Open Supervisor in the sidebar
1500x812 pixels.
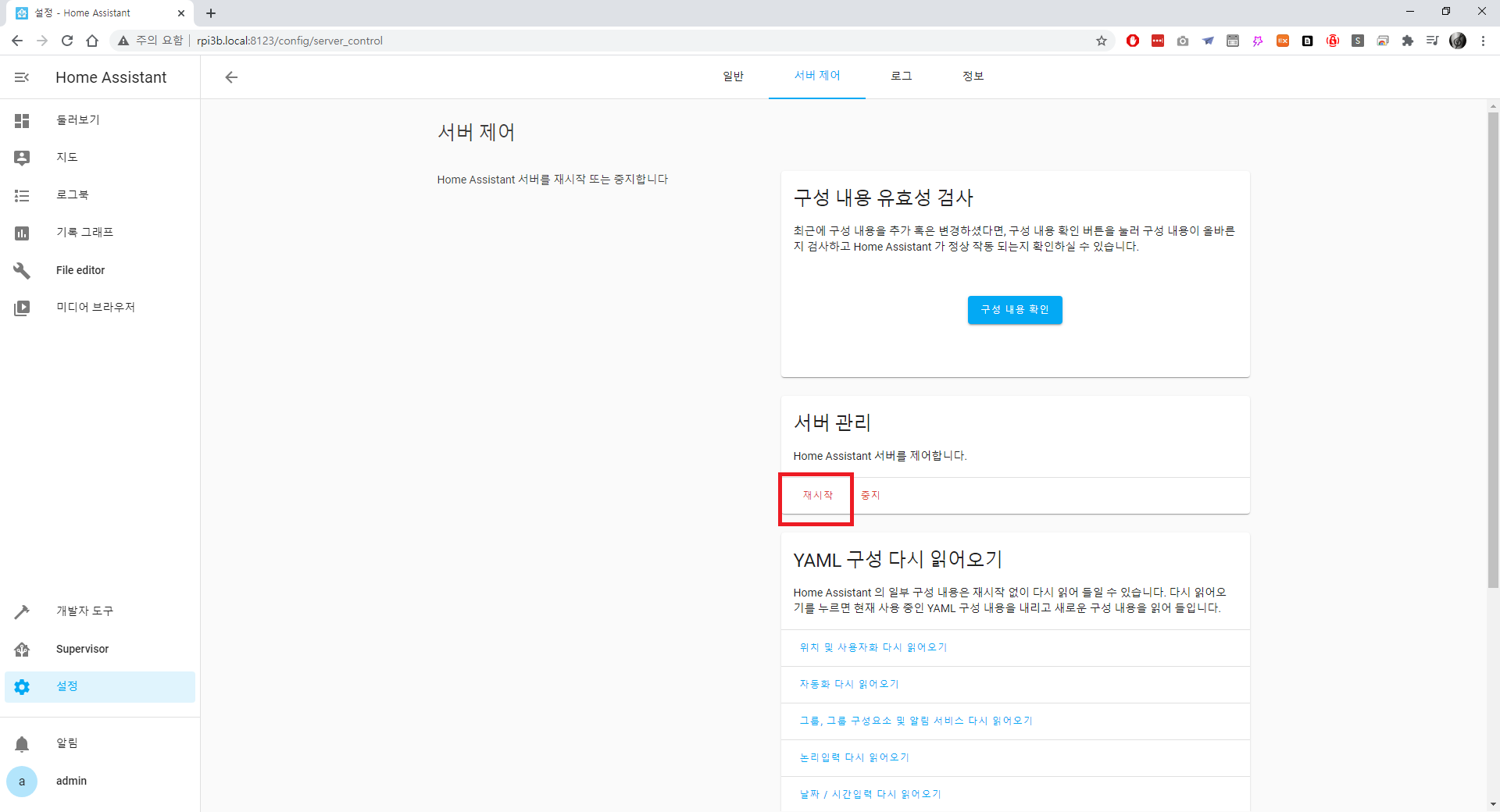coord(100,649)
